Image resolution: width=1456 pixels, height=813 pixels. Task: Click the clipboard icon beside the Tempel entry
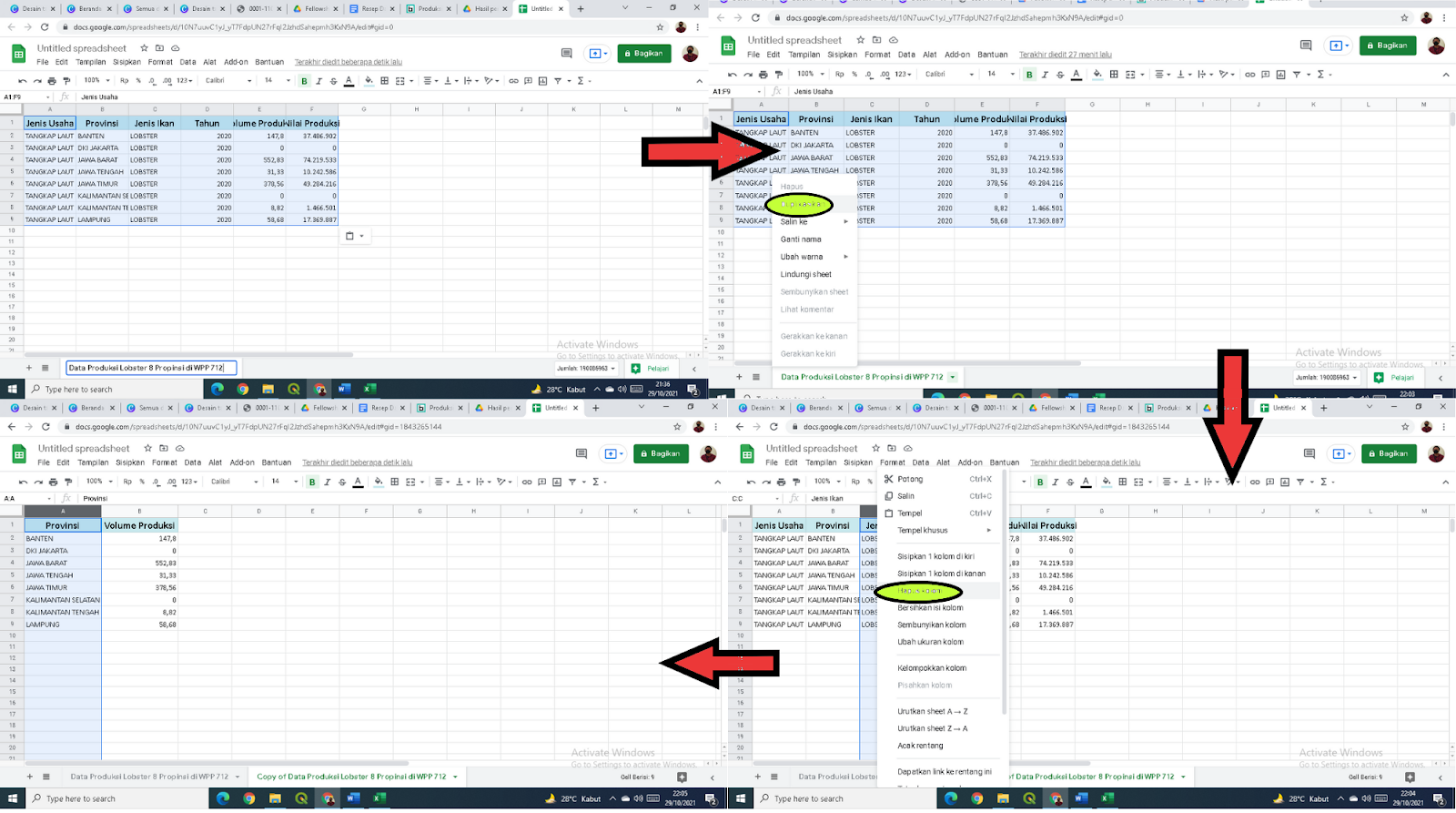pyautogui.click(x=889, y=513)
